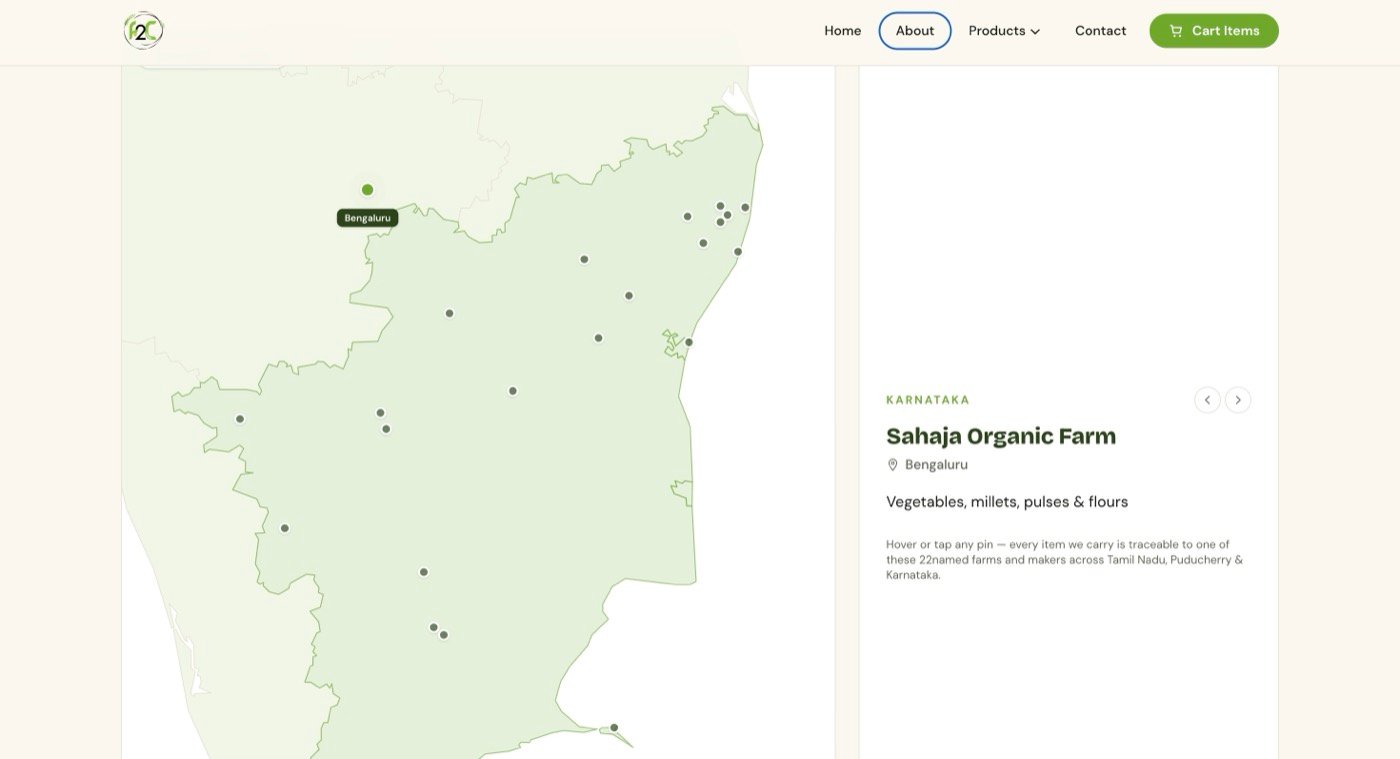Viewport: 1400px width, 759px height.
Task: Expand the Products dropdown menu
Action: (1004, 31)
